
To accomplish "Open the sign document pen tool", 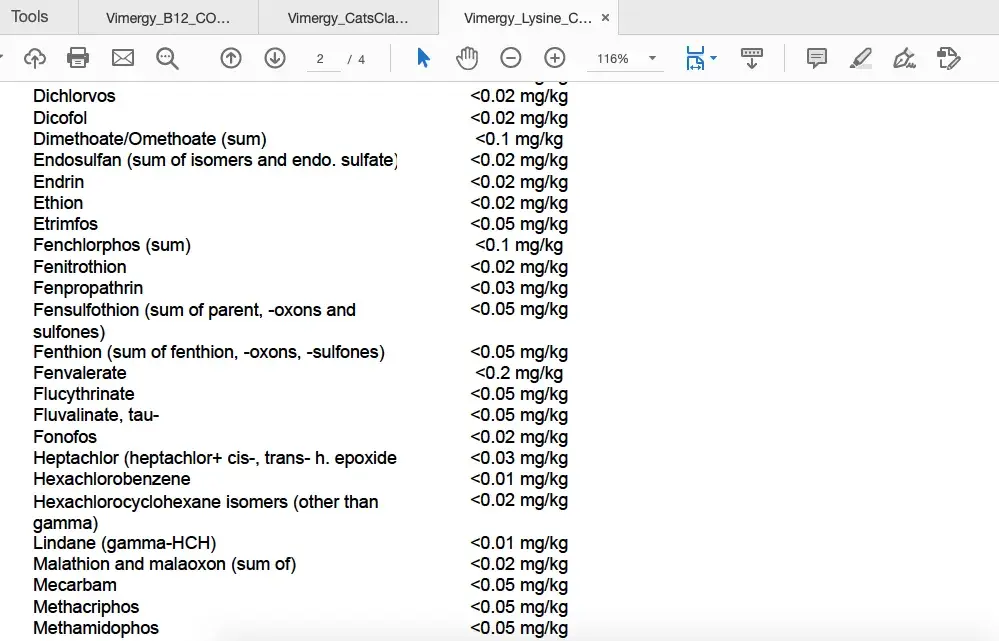I will (904, 59).
